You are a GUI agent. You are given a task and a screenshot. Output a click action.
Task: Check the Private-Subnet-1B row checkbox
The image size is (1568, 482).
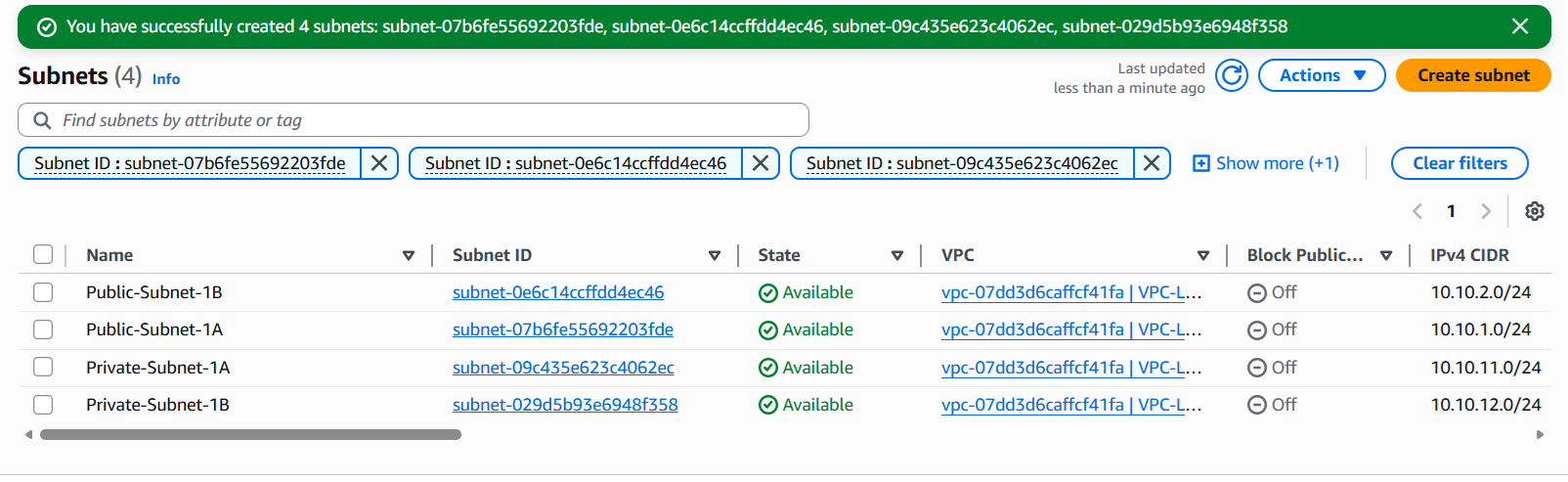[x=43, y=405]
